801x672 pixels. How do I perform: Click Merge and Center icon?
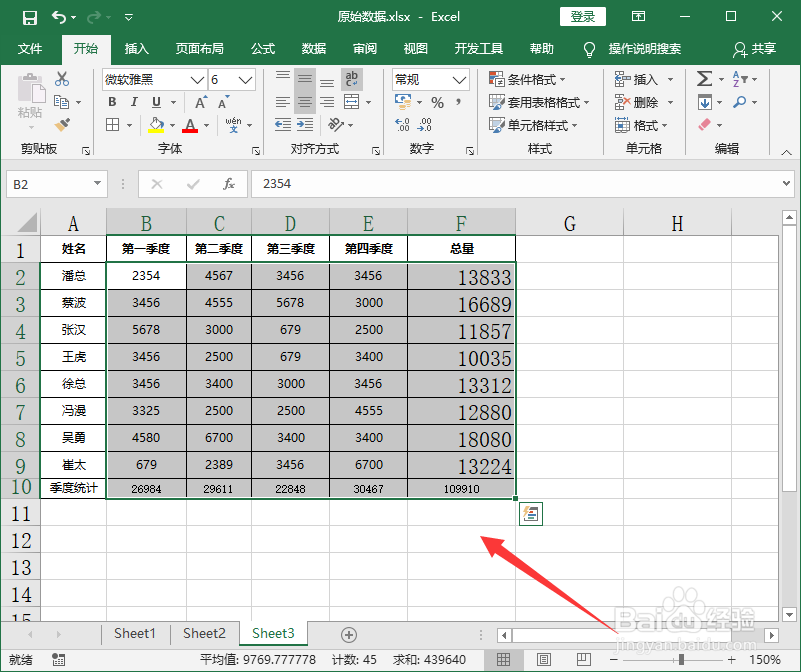click(x=351, y=102)
